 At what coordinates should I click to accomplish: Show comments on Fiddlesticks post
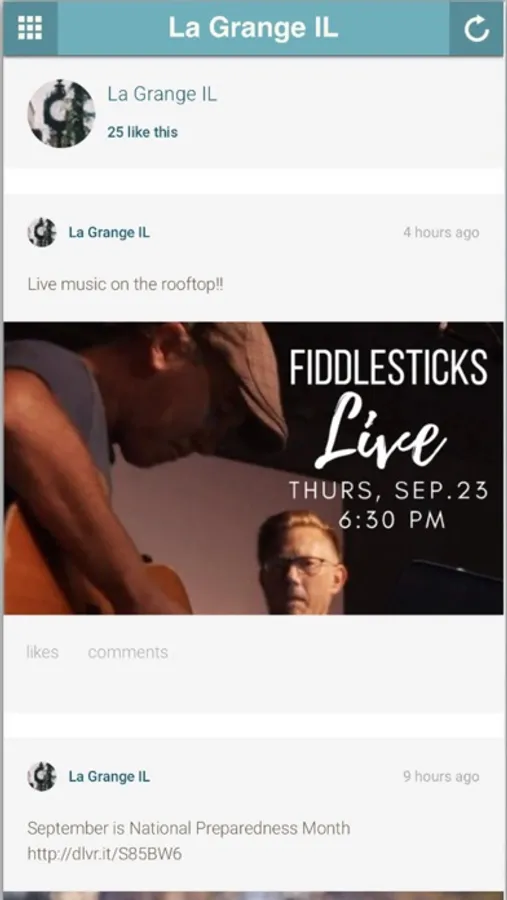pos(128,652)
